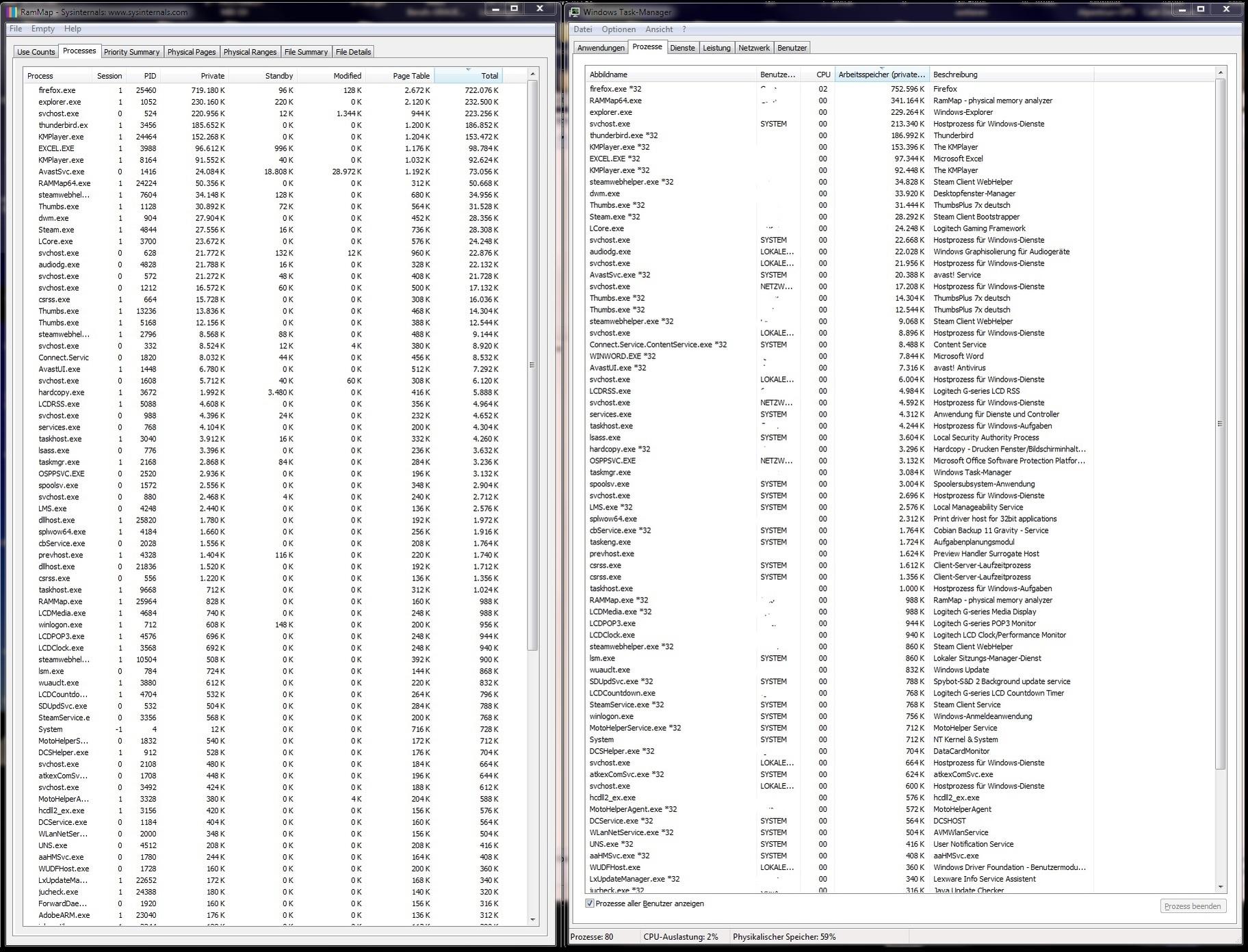Select OSPPSVC.EXE row in Task-Manager

[x=840, y=461]
